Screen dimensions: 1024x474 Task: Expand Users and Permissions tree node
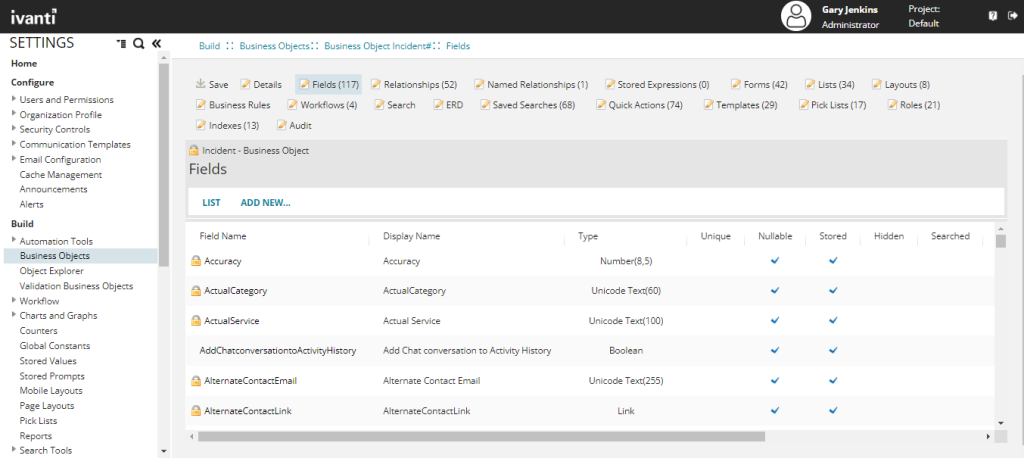[14, 99]
